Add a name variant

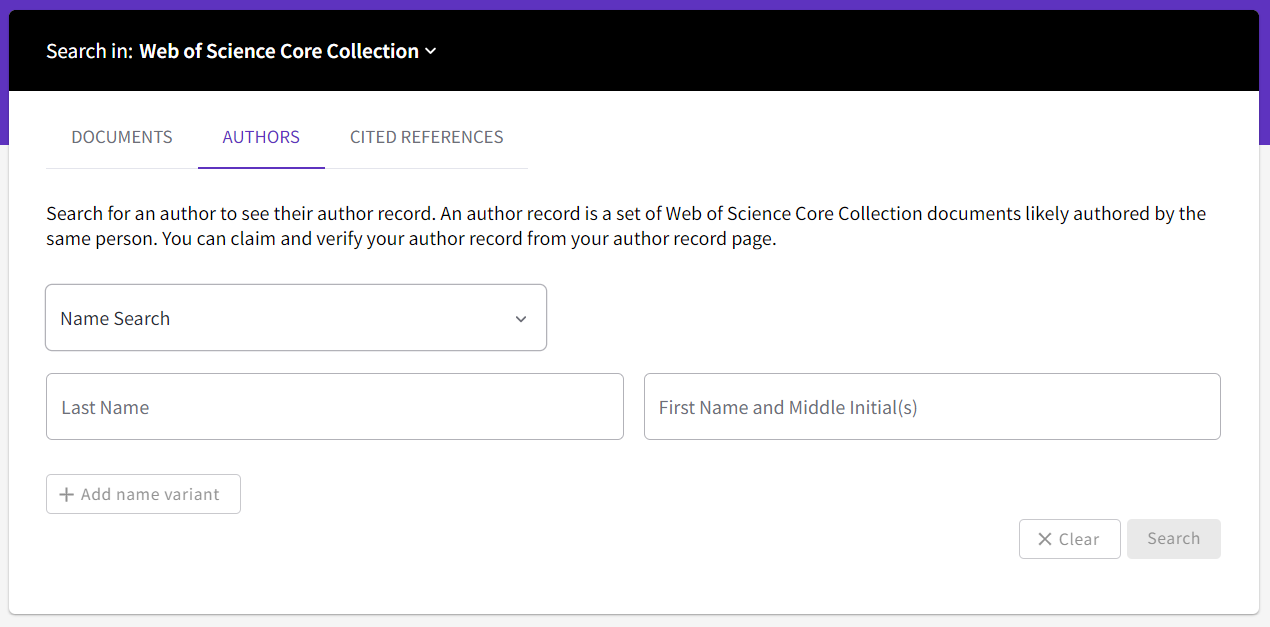(143, 494)
